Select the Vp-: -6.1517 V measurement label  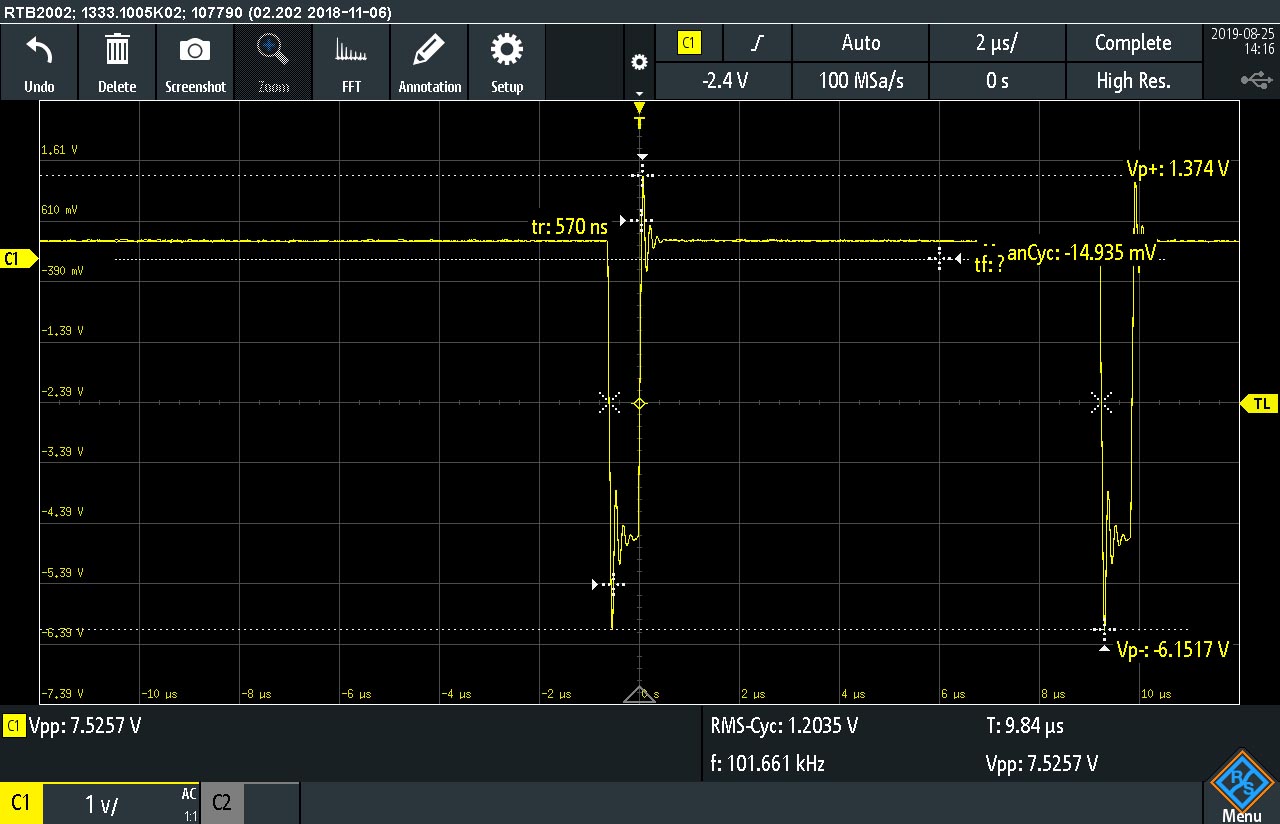[x=1172, y=650]
